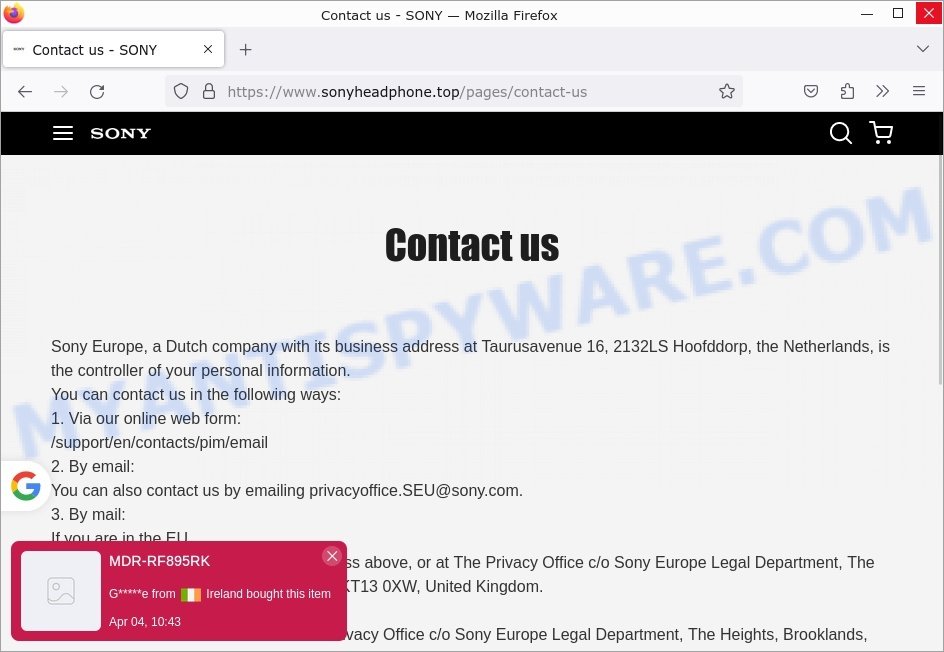Click "3. By mail:" line
Image resolution: width=944 pixels, height=652 pixels.
(88, 515)
